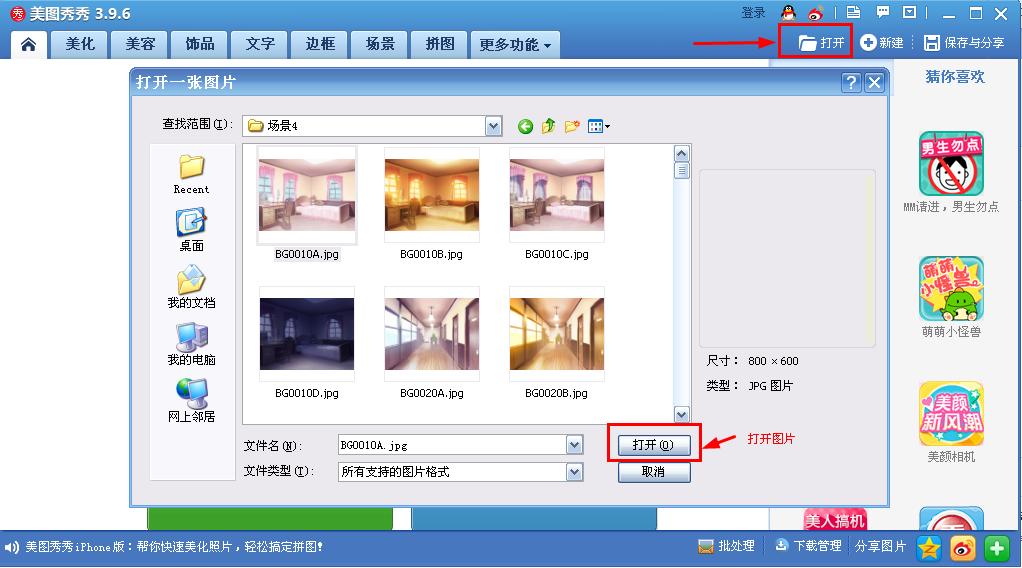Select the 文字 tab
Image resolution: width=1022 pixels, height=568 pixels.
click(259, 44)
